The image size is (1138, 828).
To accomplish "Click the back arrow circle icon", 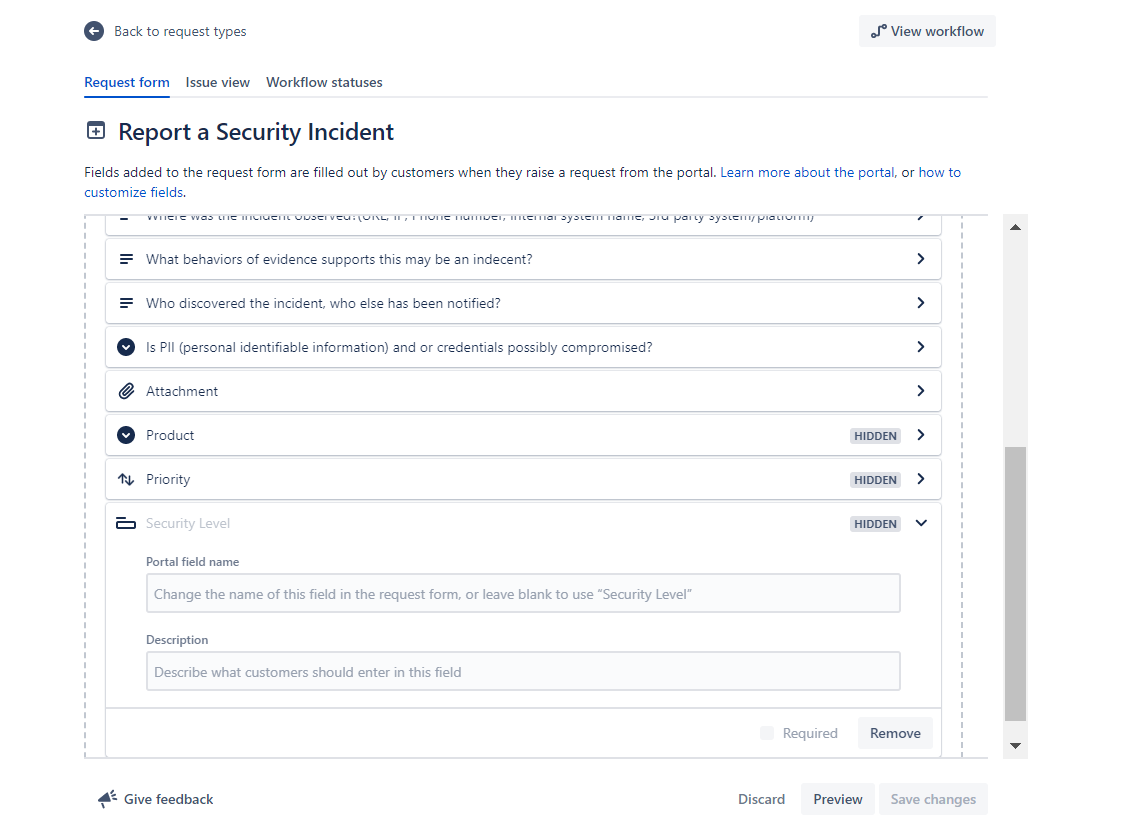I will [x=93, y=31].
